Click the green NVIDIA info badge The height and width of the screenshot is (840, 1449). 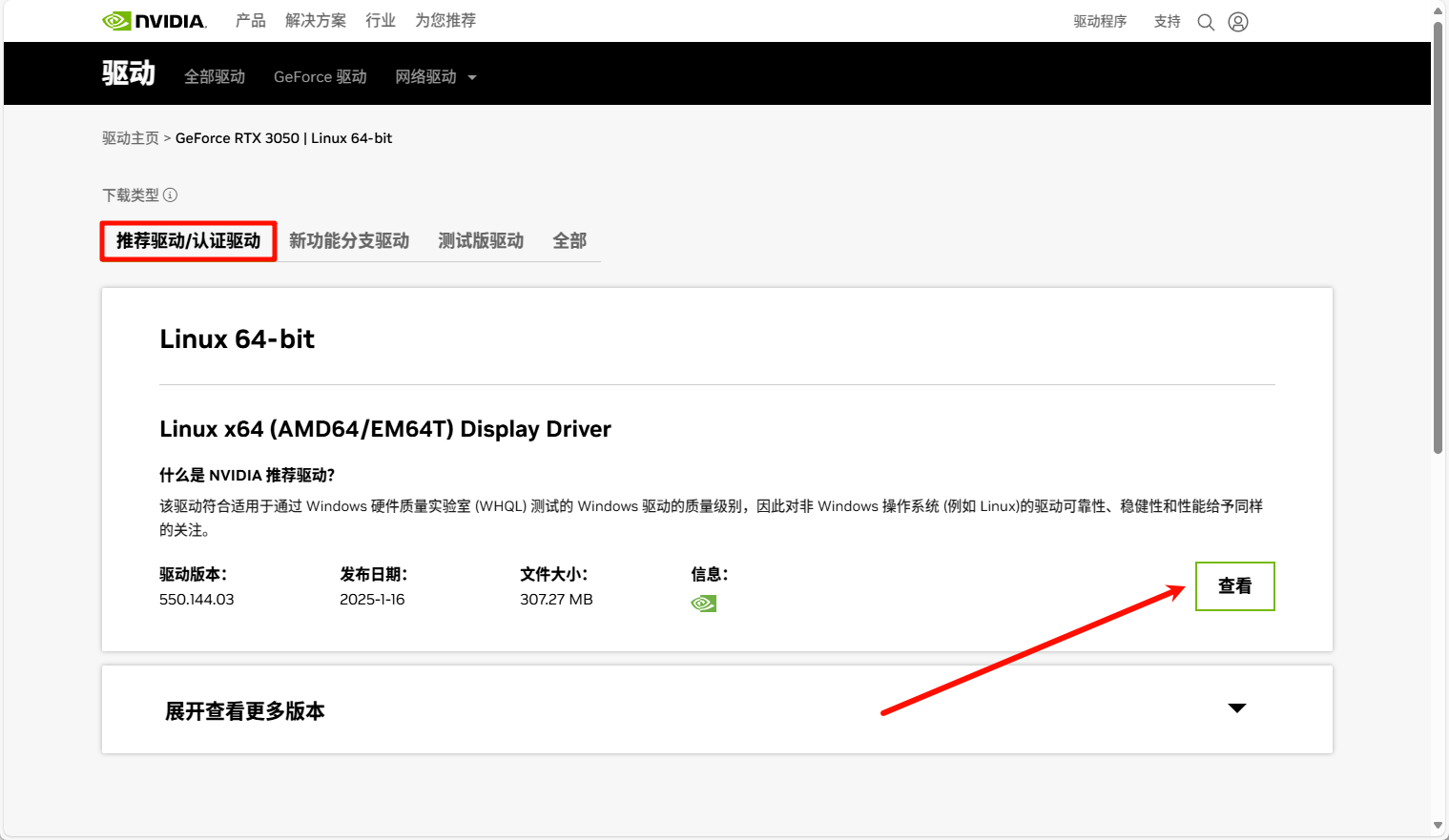703,604
